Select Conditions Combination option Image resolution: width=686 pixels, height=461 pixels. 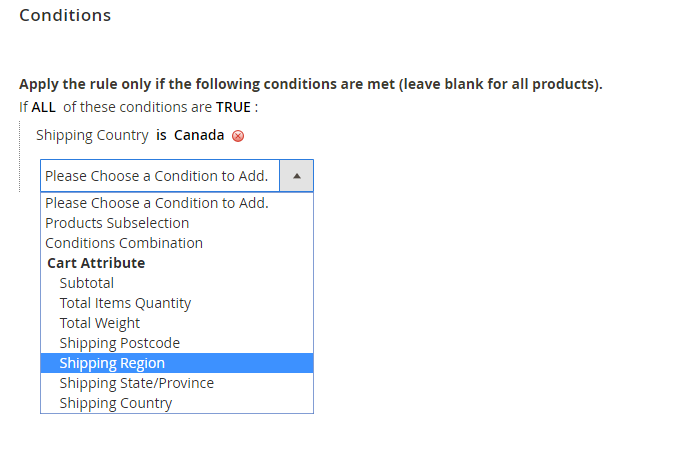[124, 243]
